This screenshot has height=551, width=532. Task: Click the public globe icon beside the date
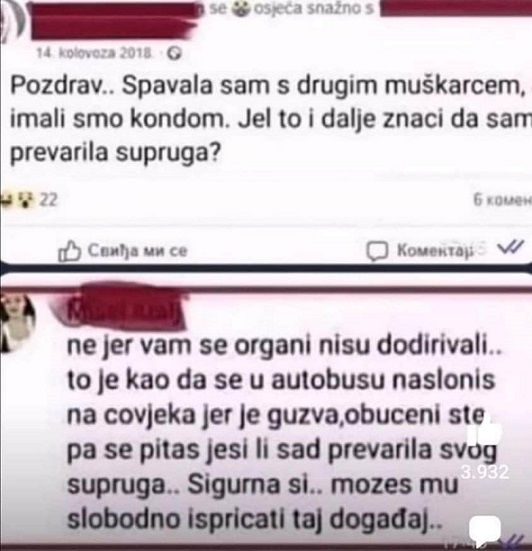pos(174,54)
